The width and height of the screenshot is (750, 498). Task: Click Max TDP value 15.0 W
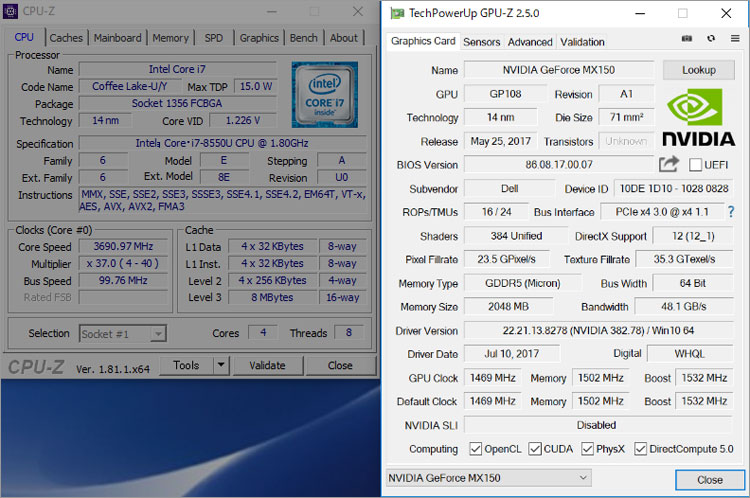tap(256, 86)
